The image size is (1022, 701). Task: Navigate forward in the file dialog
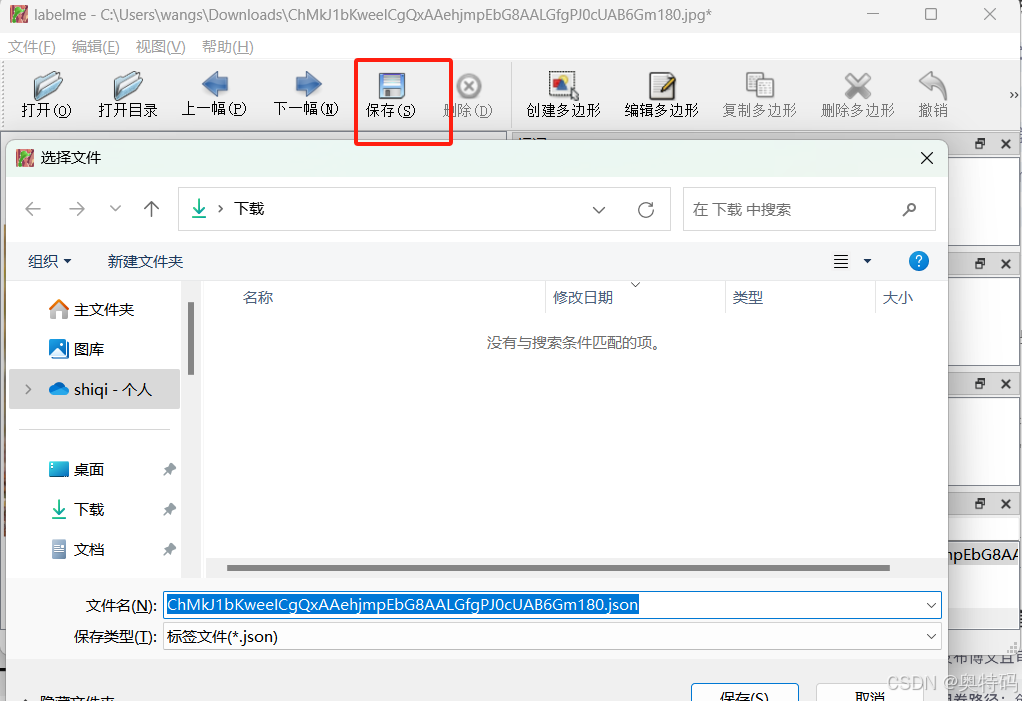click(x=77, y=209)
